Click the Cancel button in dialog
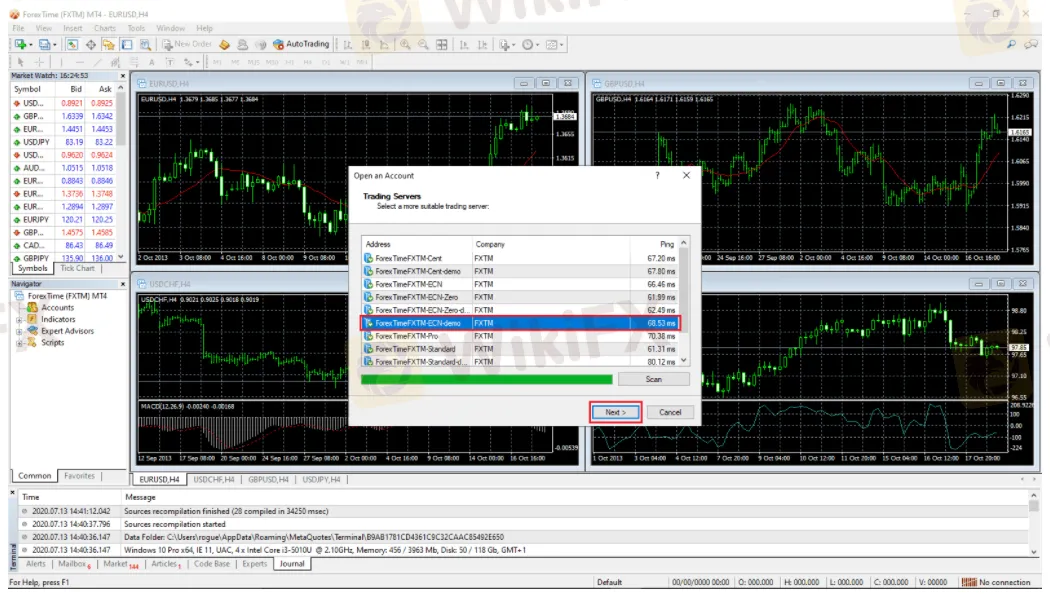The image size is (1050, 594). (x=670, y=413)
